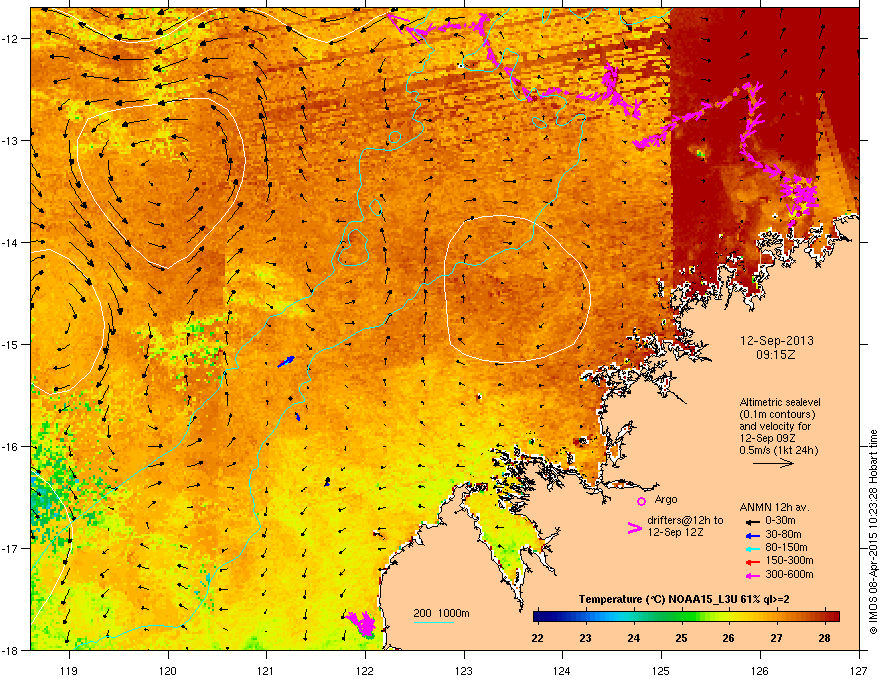
Task: Click the latitude axis label -14
Action: tap(11, 242)
